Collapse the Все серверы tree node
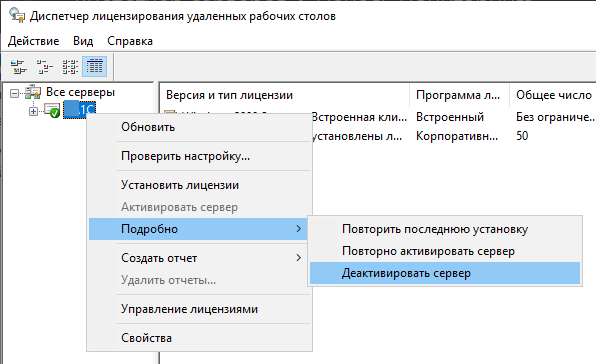The image size is (596, 364). click(x=14, y=93)
